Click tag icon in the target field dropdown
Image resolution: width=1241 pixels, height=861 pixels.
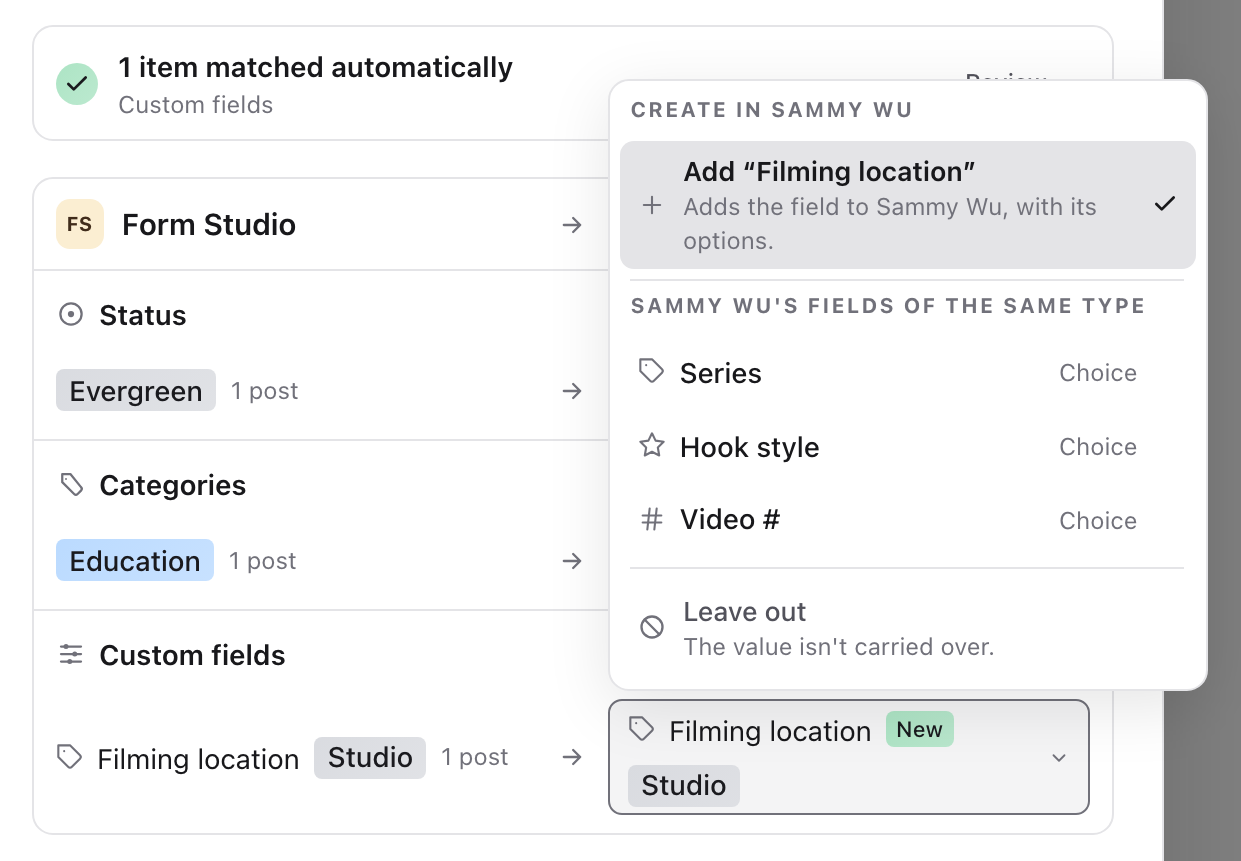pyautogui.click(x=641, y=729)
